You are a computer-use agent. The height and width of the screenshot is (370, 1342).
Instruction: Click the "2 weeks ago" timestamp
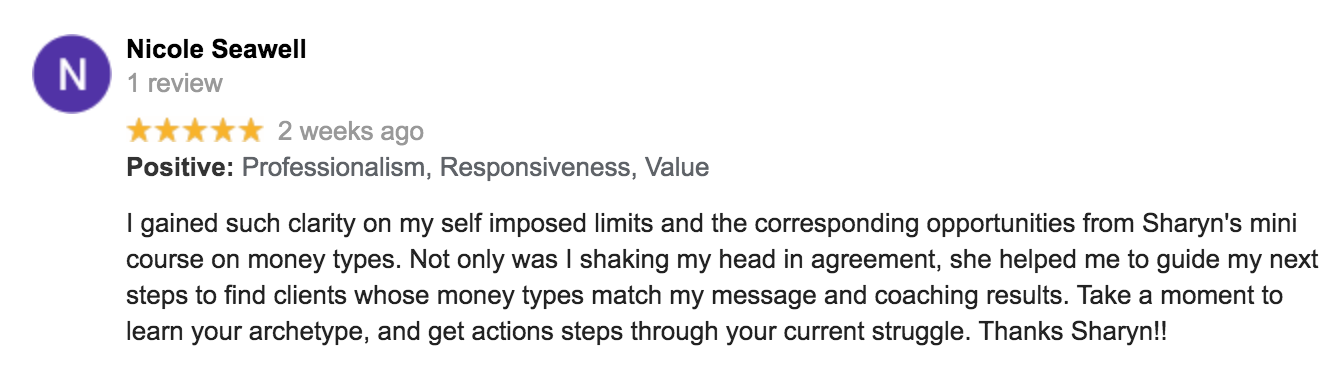[x=350, y=132]
